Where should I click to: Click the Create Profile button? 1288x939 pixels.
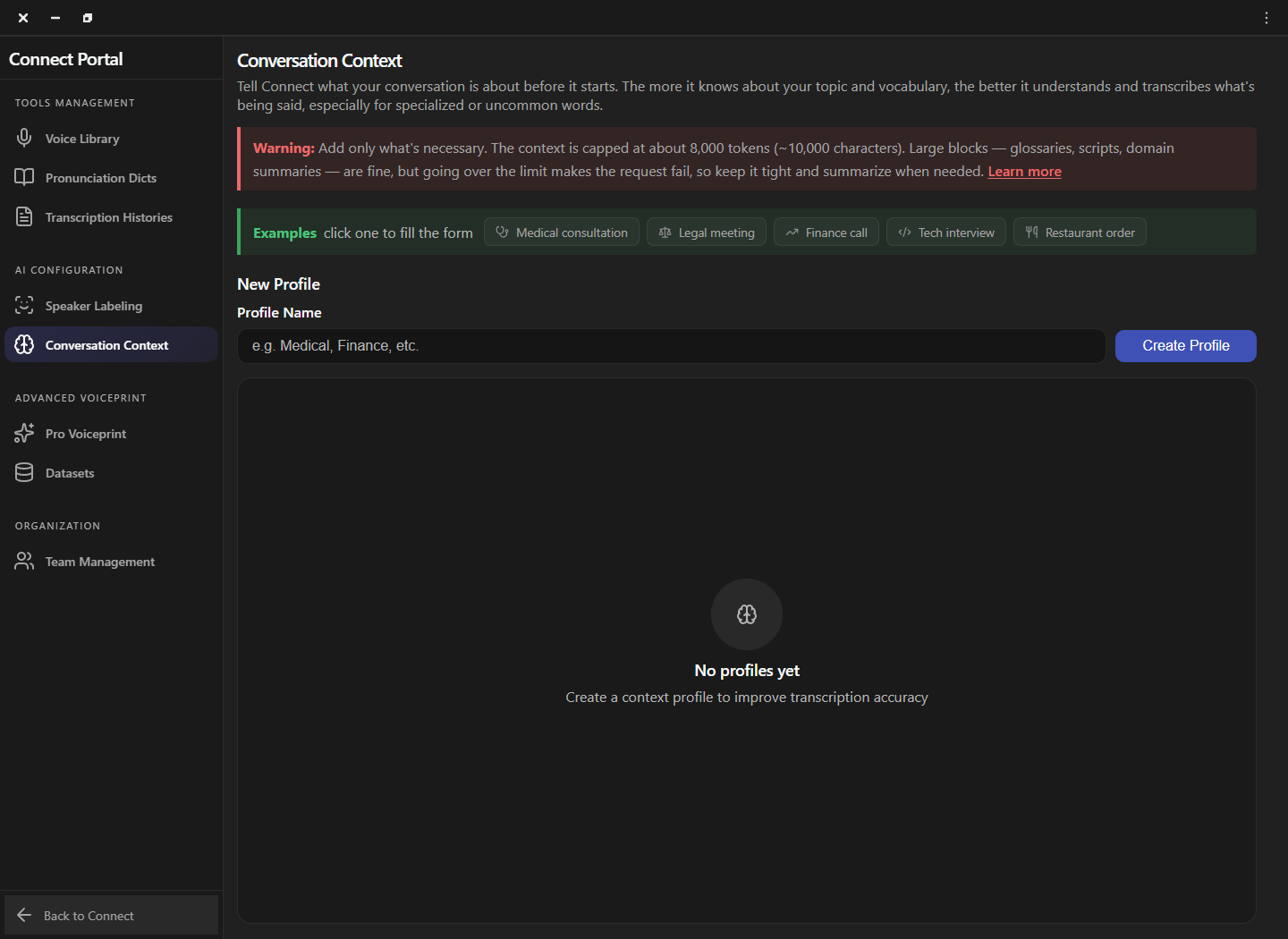(1185, 345)
